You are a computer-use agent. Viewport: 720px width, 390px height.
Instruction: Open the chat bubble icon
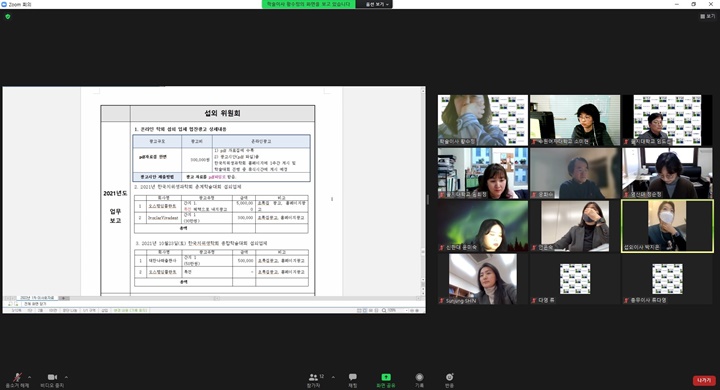pyautogui.click(x=353, y=377)
